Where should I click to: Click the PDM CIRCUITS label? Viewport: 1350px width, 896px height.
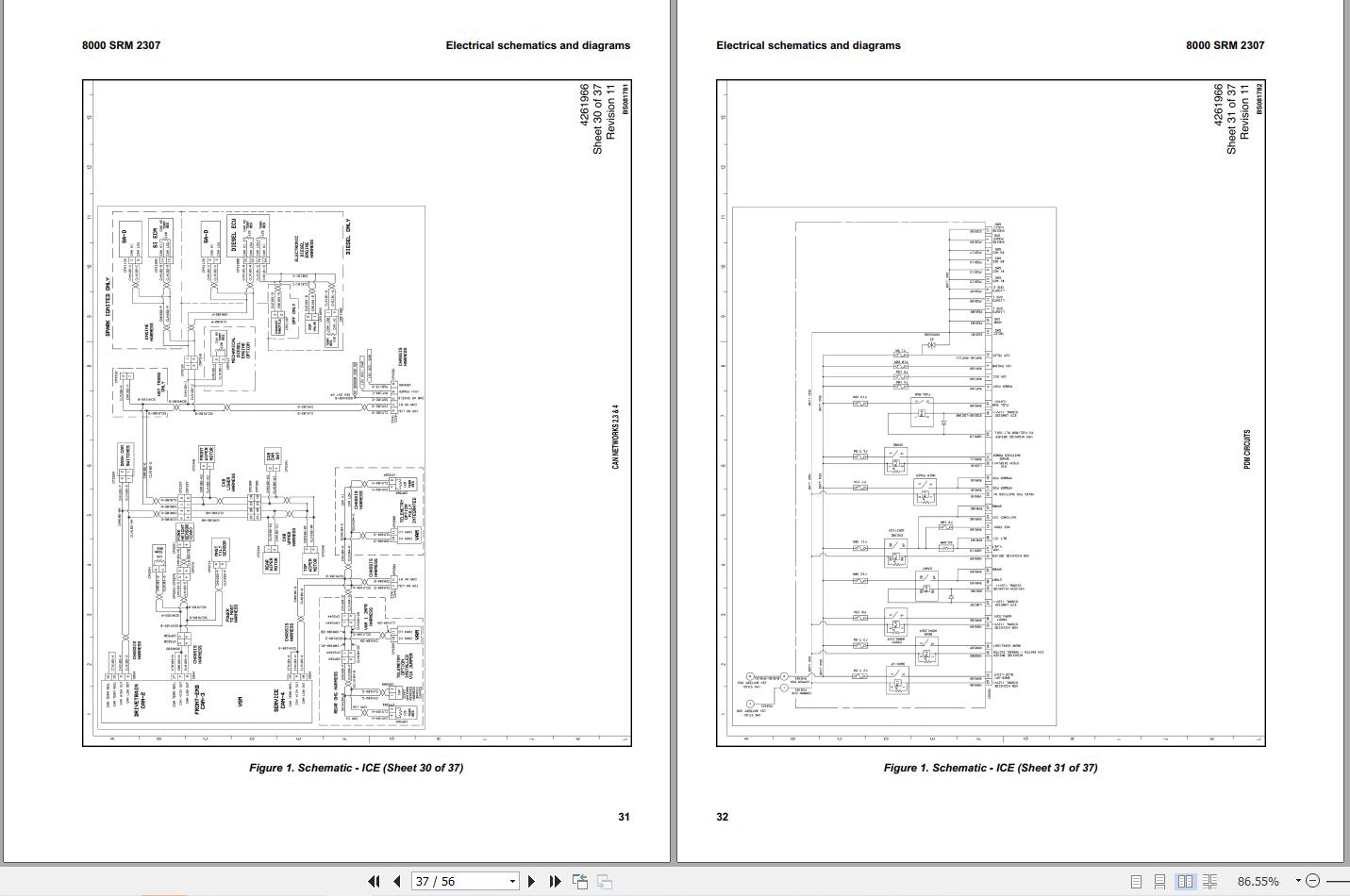(x=1247, y=450)
